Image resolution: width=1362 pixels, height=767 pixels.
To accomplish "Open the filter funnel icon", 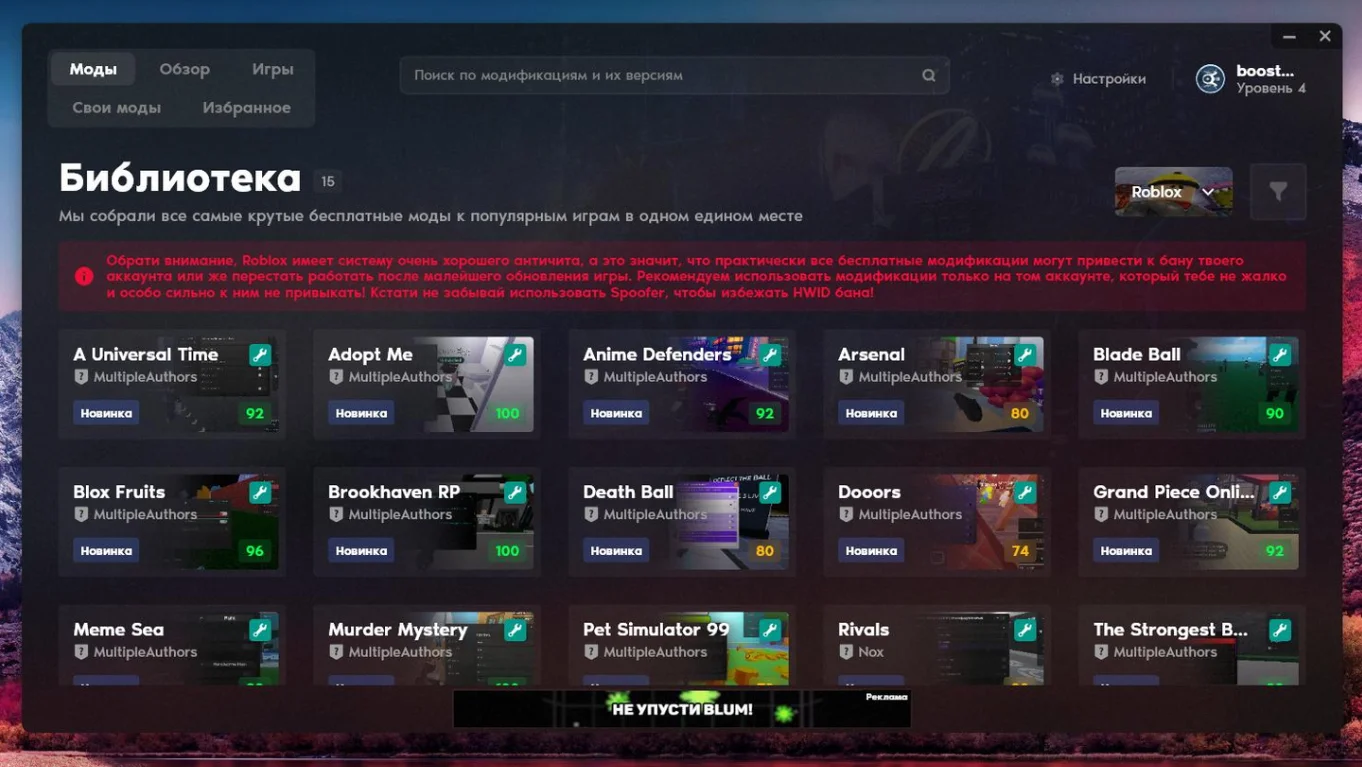I will (x=1277, y=192).
